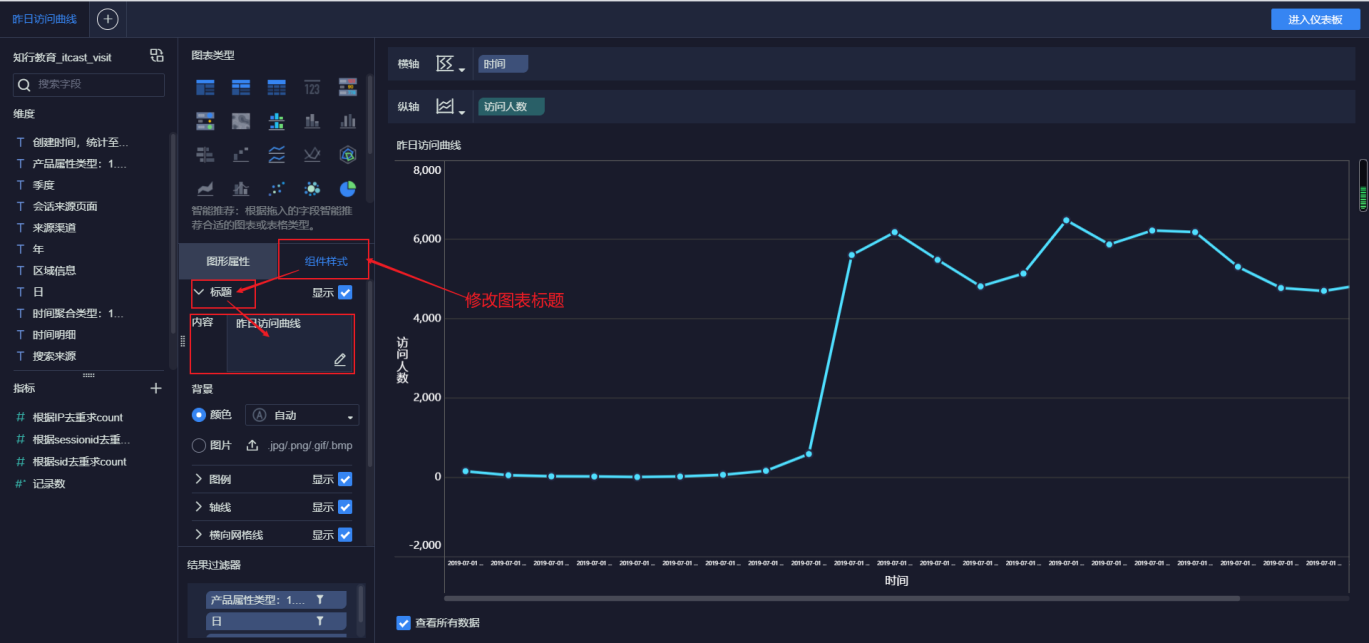Click the 访问人数 field pill on 纵轴
1369x643 pixels.
(x=511, y=106)
